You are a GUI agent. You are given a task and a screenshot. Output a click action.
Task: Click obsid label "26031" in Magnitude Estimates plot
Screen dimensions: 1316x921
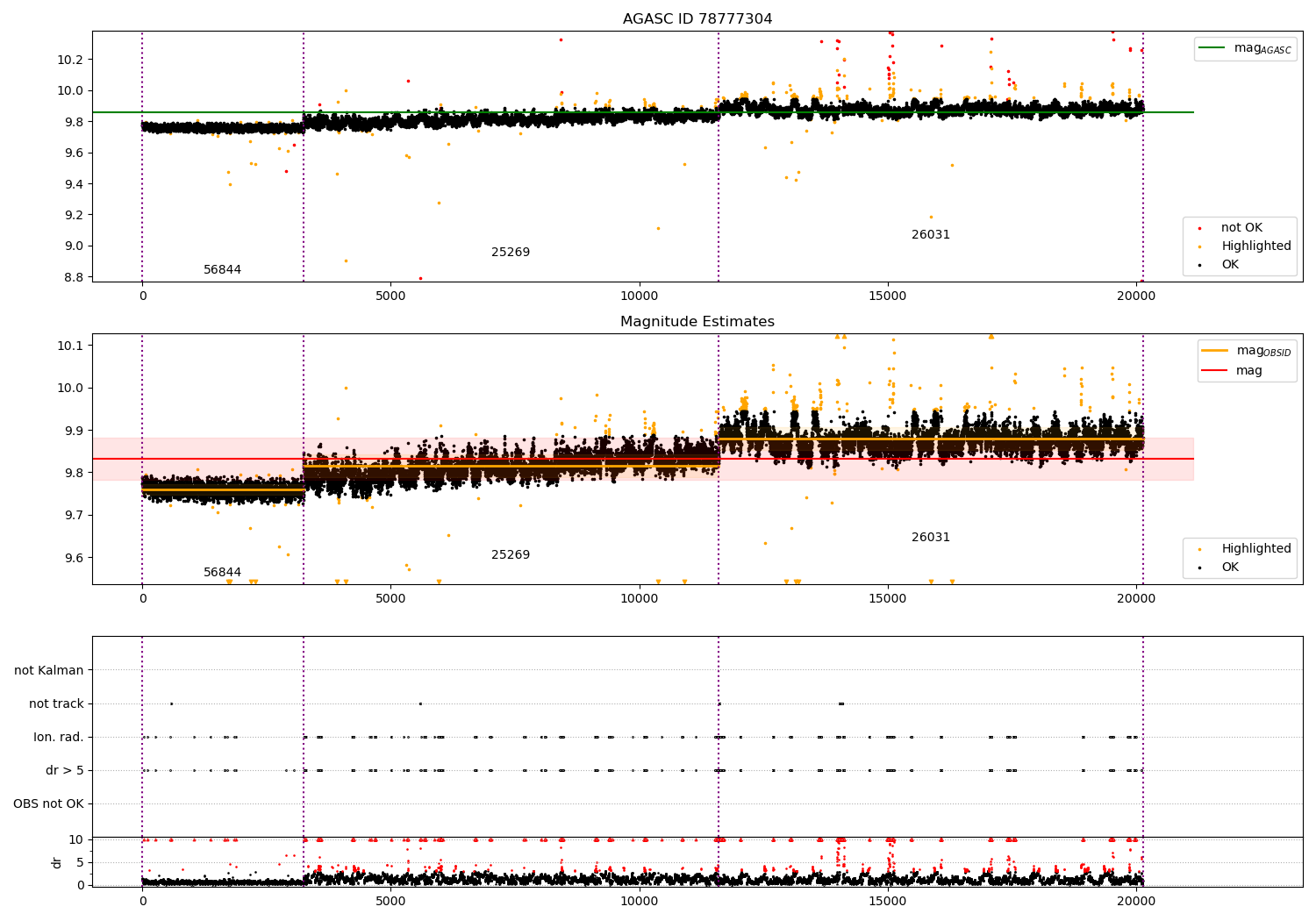[931, 538]
